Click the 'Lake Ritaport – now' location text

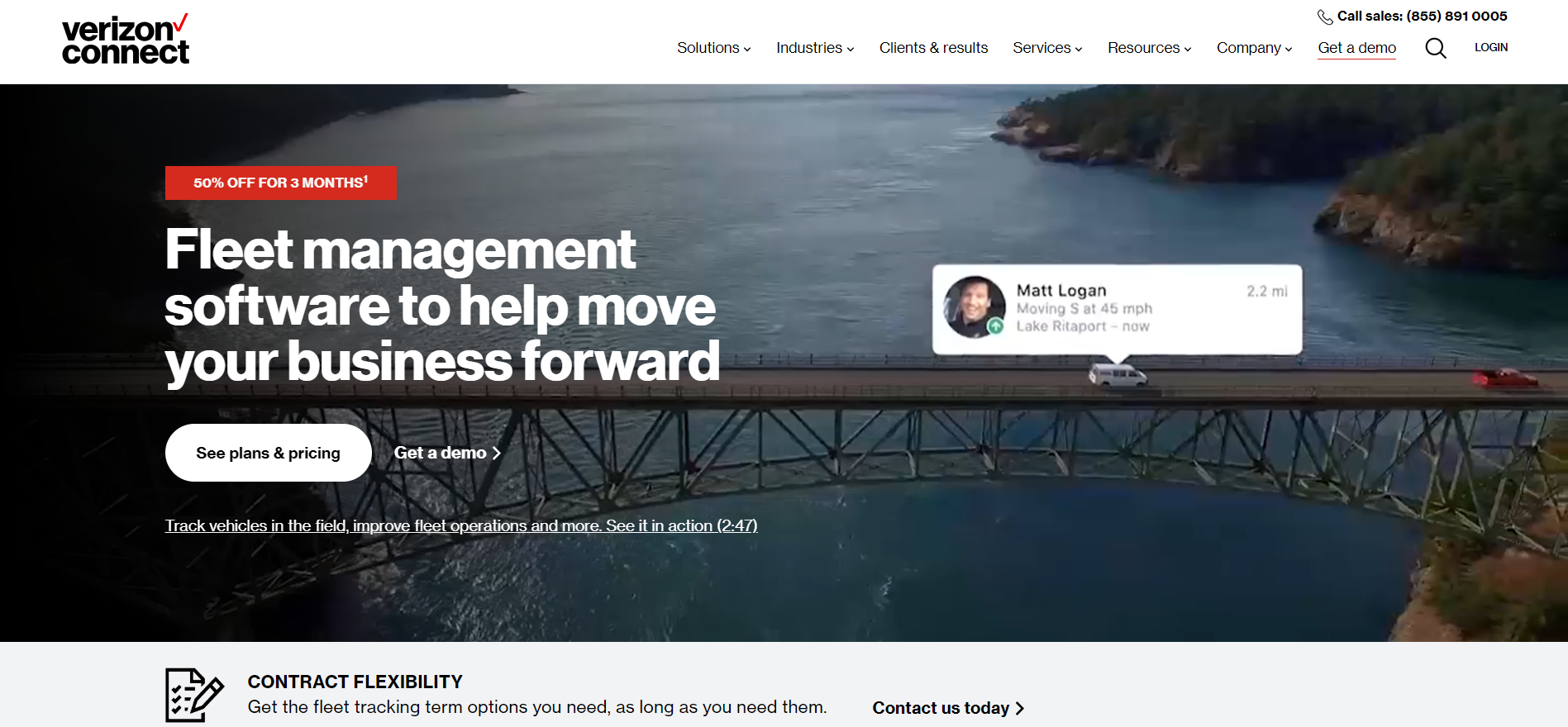tap(1083, 326)
